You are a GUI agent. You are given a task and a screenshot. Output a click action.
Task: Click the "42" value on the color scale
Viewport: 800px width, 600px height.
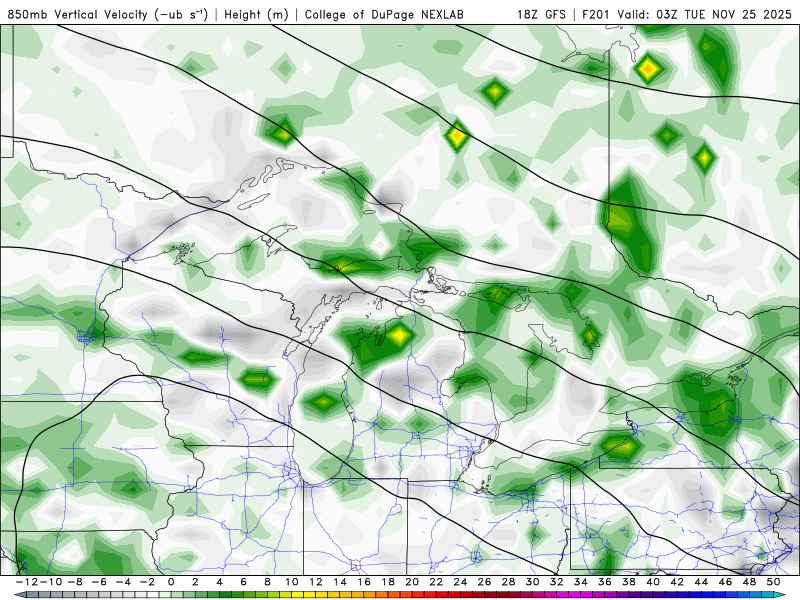(x=677, y=582)
